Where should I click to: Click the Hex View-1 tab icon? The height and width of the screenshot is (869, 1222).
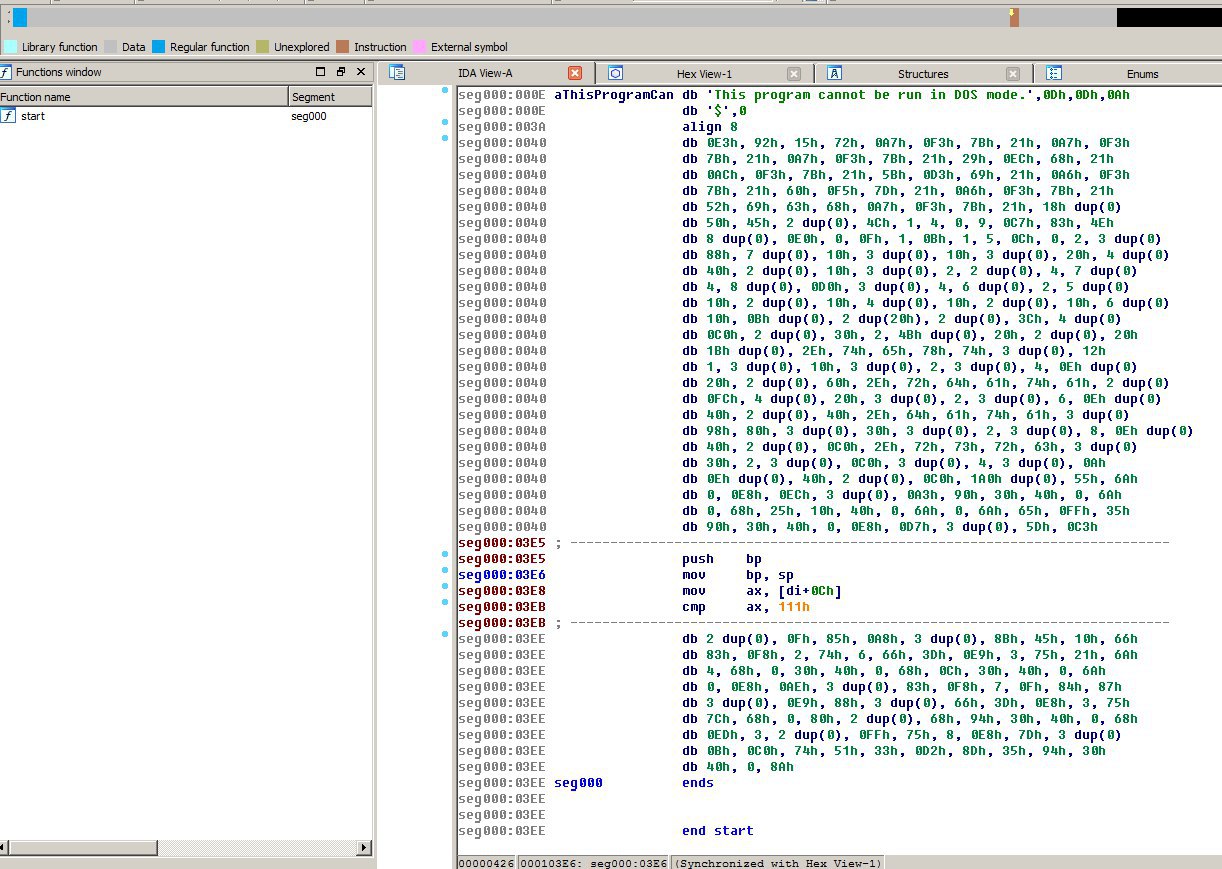616,73
